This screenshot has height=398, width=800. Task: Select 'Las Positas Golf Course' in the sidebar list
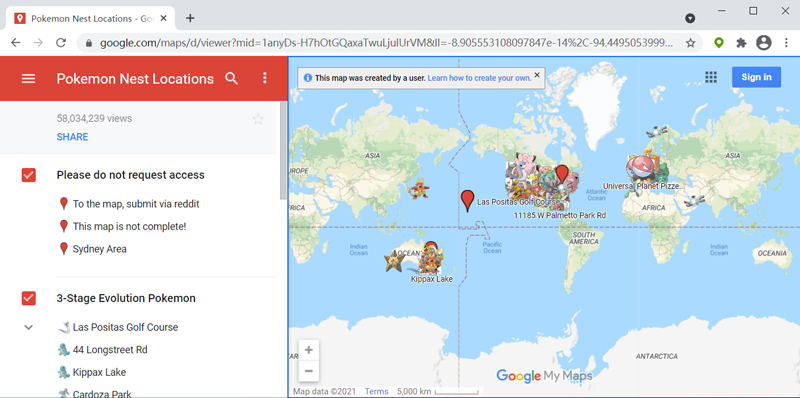(x=126, y=327)
